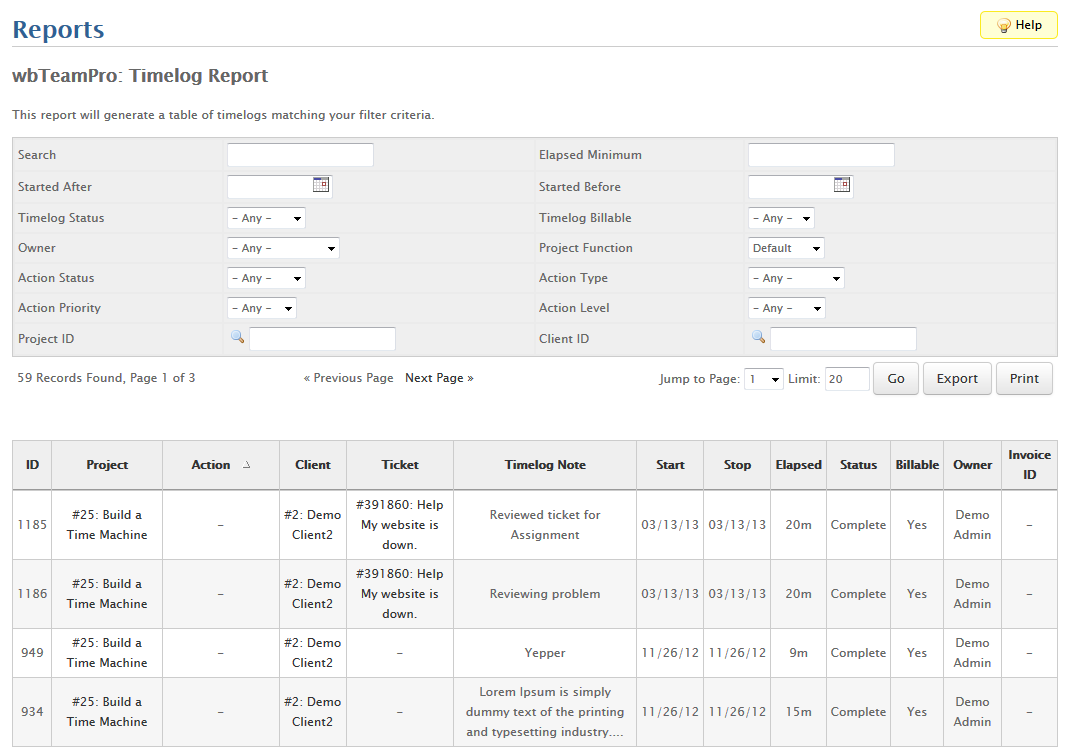The width and height of the screenshot is (1069, 747).
Task: Click the Help lightbulb button
Action: click(1018, 26)
